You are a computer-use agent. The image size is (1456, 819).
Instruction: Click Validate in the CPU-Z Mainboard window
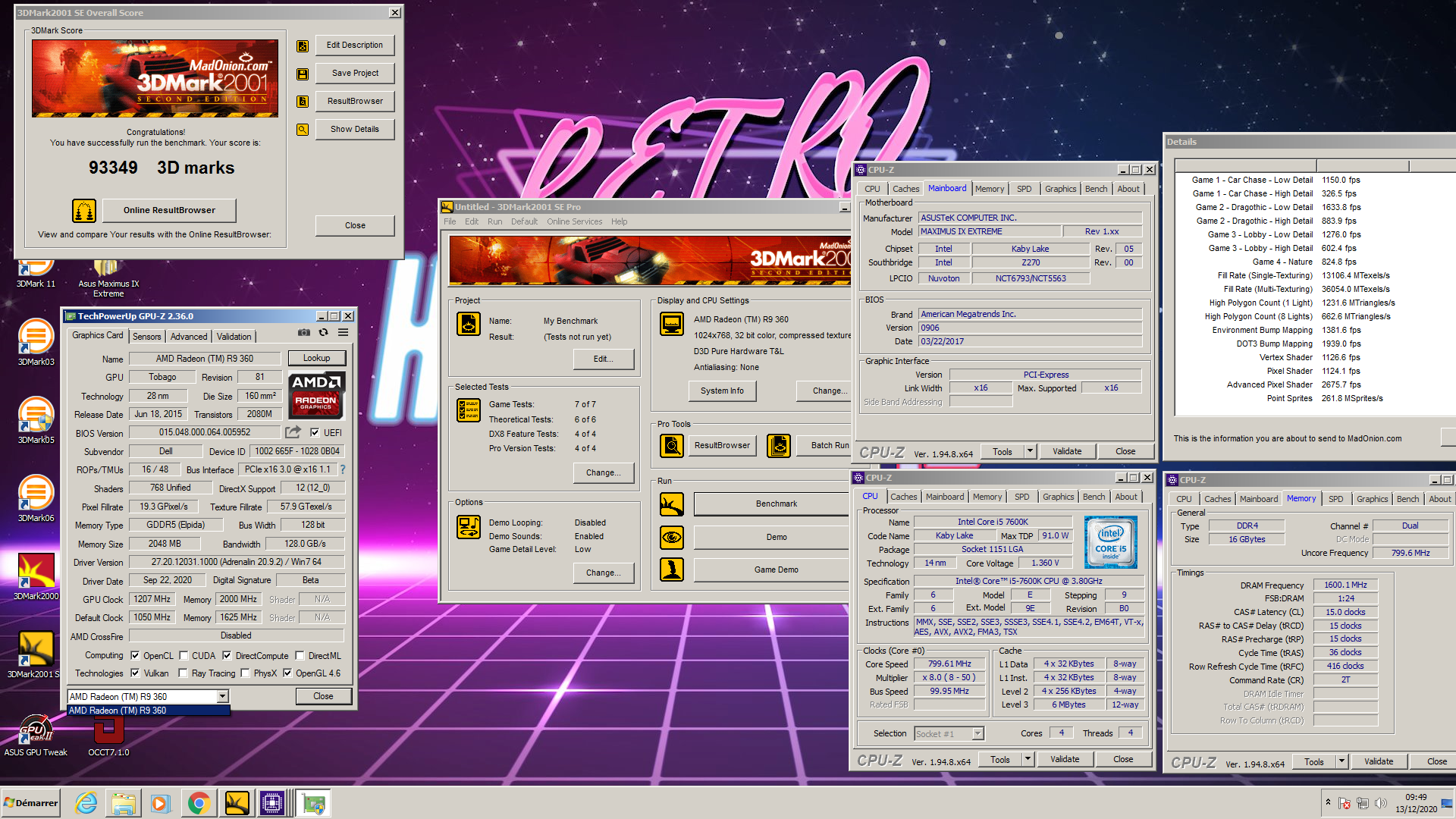click(1067, 451)
